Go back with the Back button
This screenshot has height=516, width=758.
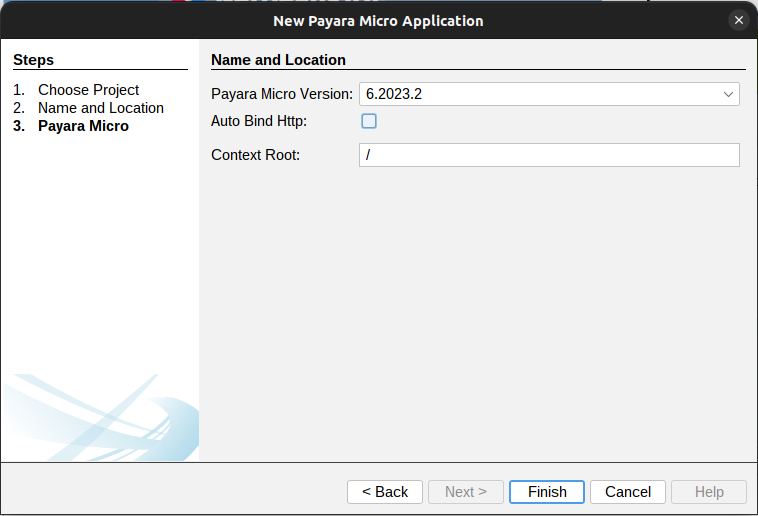385,492
